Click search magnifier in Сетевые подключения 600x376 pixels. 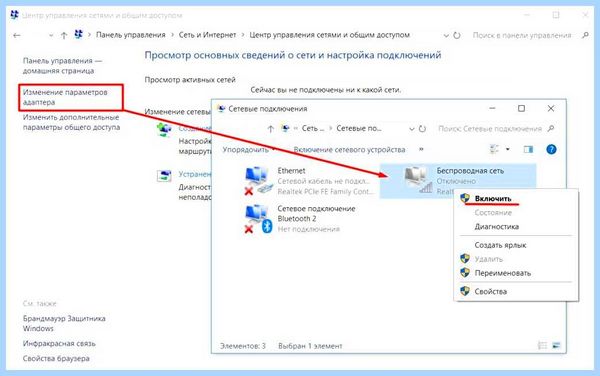pyautogui.click(x=551, y=129)
